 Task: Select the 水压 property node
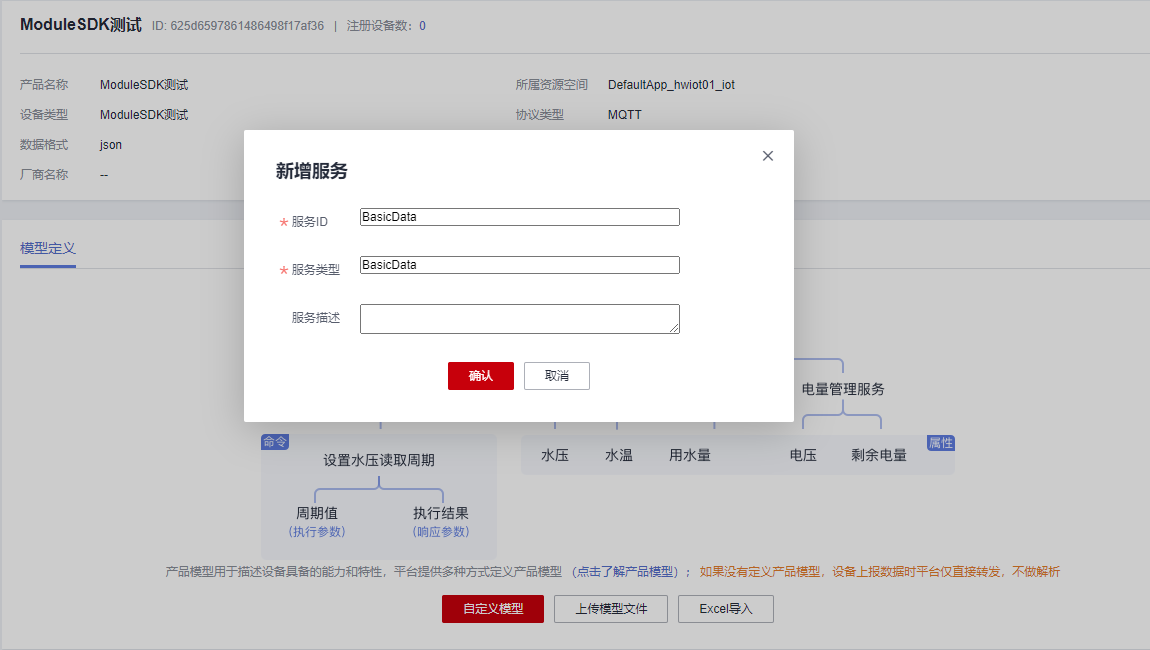556,454
